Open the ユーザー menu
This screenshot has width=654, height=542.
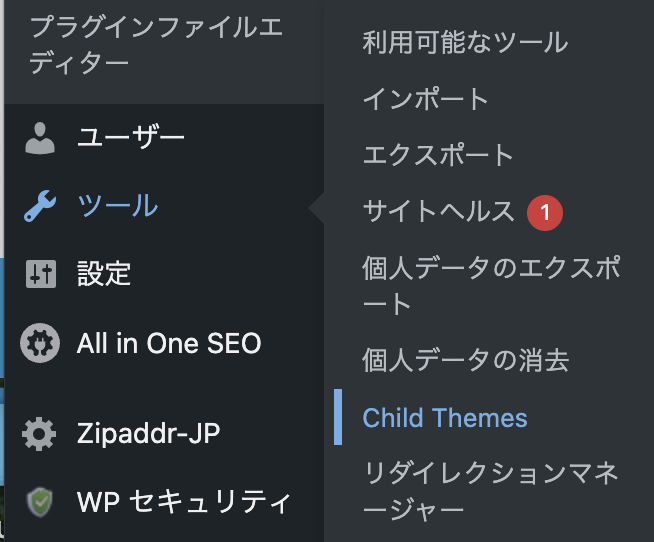point(131,137)
